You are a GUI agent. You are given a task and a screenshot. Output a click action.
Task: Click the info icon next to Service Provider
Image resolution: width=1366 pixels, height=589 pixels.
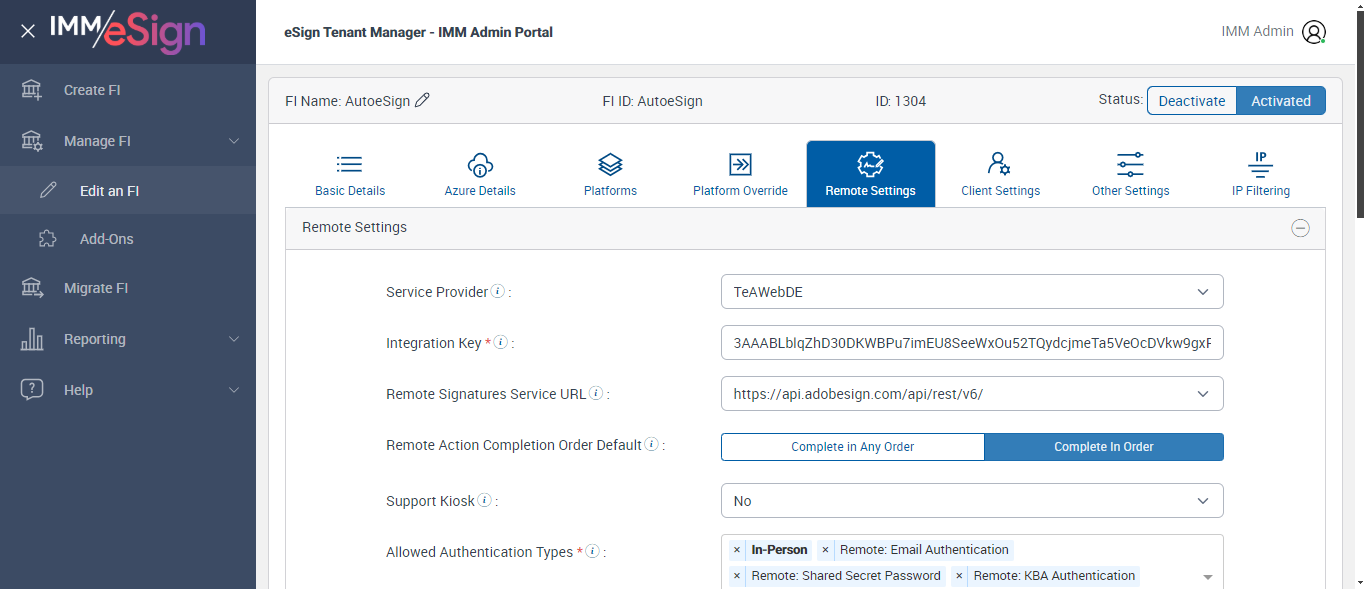coord(497,292)
